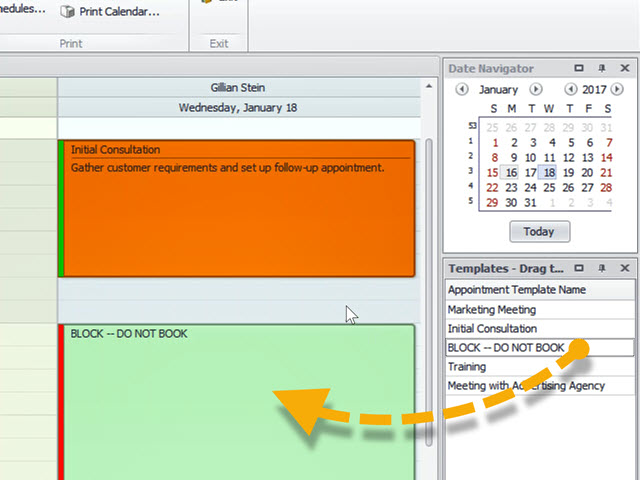Viewport: 640px width, 480px height.
Task: Pin the Templates panel
Action: (602, 268)
